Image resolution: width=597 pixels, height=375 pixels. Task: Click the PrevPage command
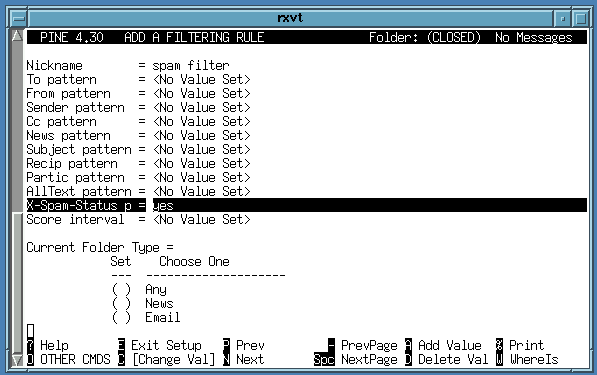point(362,345)
